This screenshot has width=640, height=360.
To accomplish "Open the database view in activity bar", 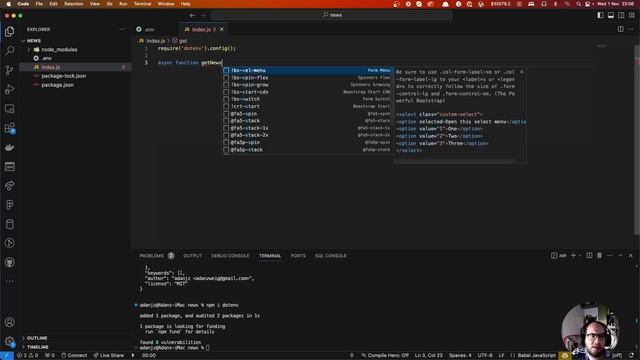I will tap(9, 224).
